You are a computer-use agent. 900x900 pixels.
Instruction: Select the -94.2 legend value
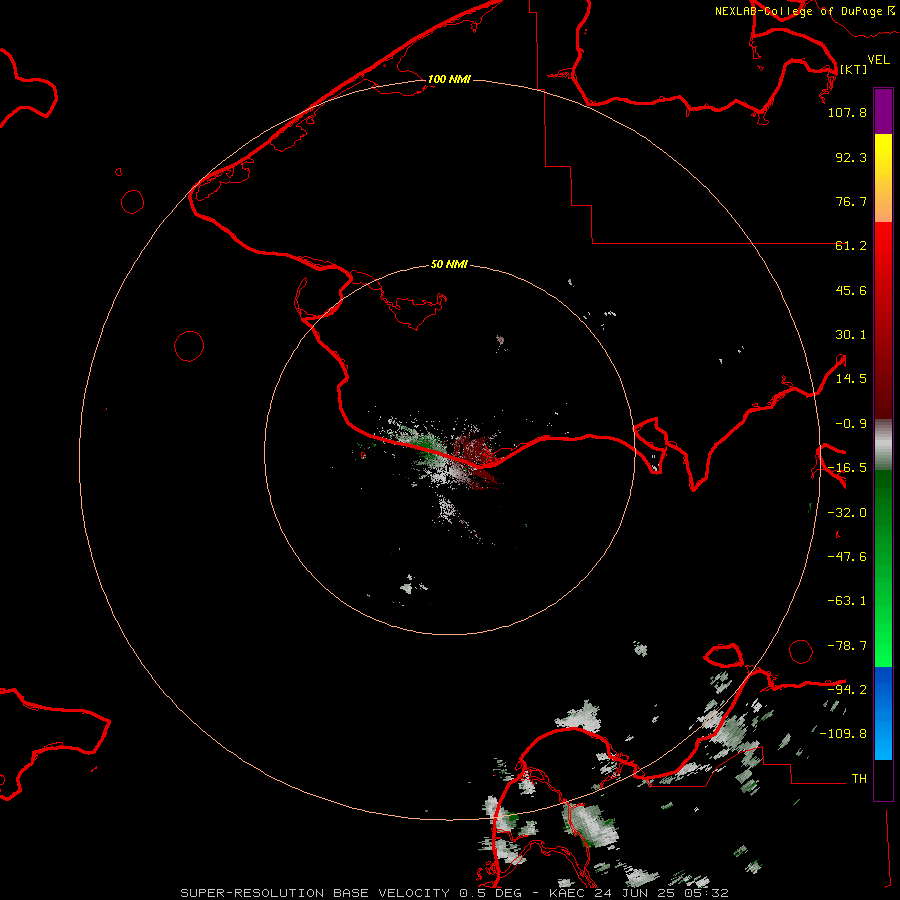(847, 689)
